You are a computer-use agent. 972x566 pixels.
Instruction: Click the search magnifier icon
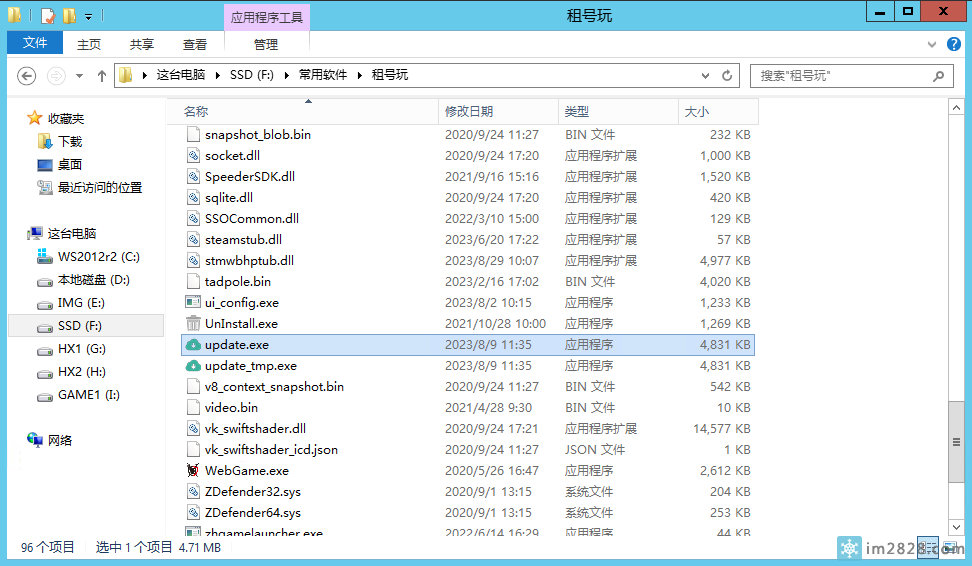[x=939, y=76]
